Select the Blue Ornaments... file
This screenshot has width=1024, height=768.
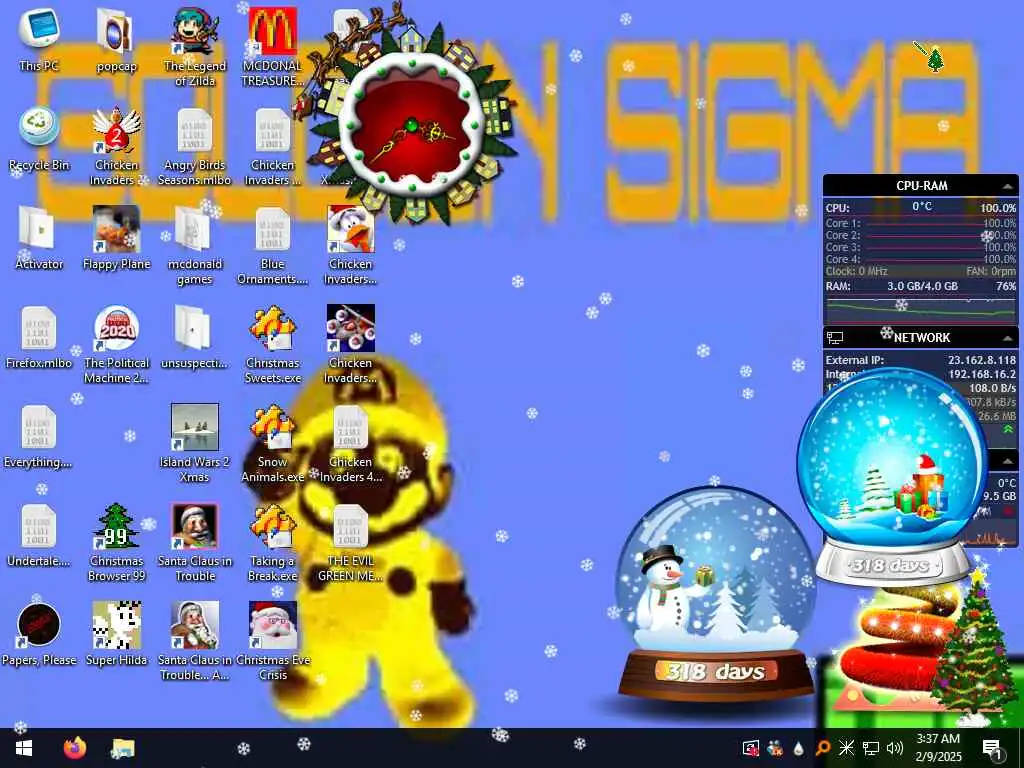(272, 246)
